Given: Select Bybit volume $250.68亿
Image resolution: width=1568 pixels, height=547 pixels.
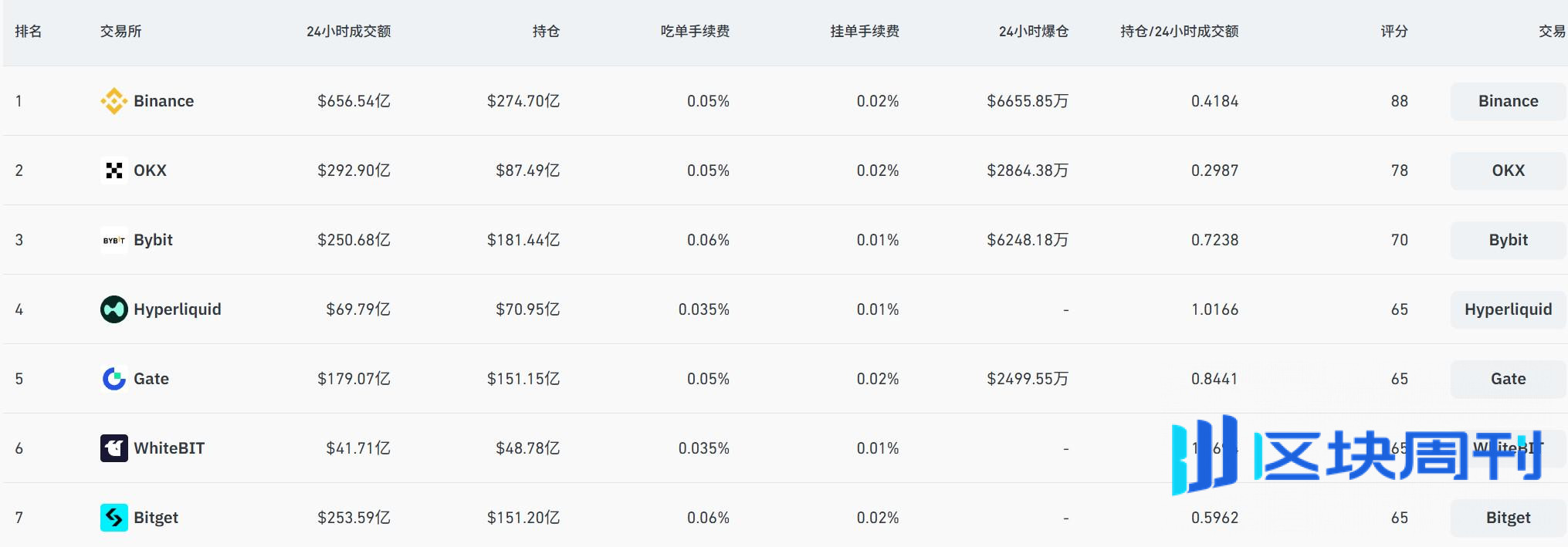Looking at the screenshot, I should (x=354, y=240).
